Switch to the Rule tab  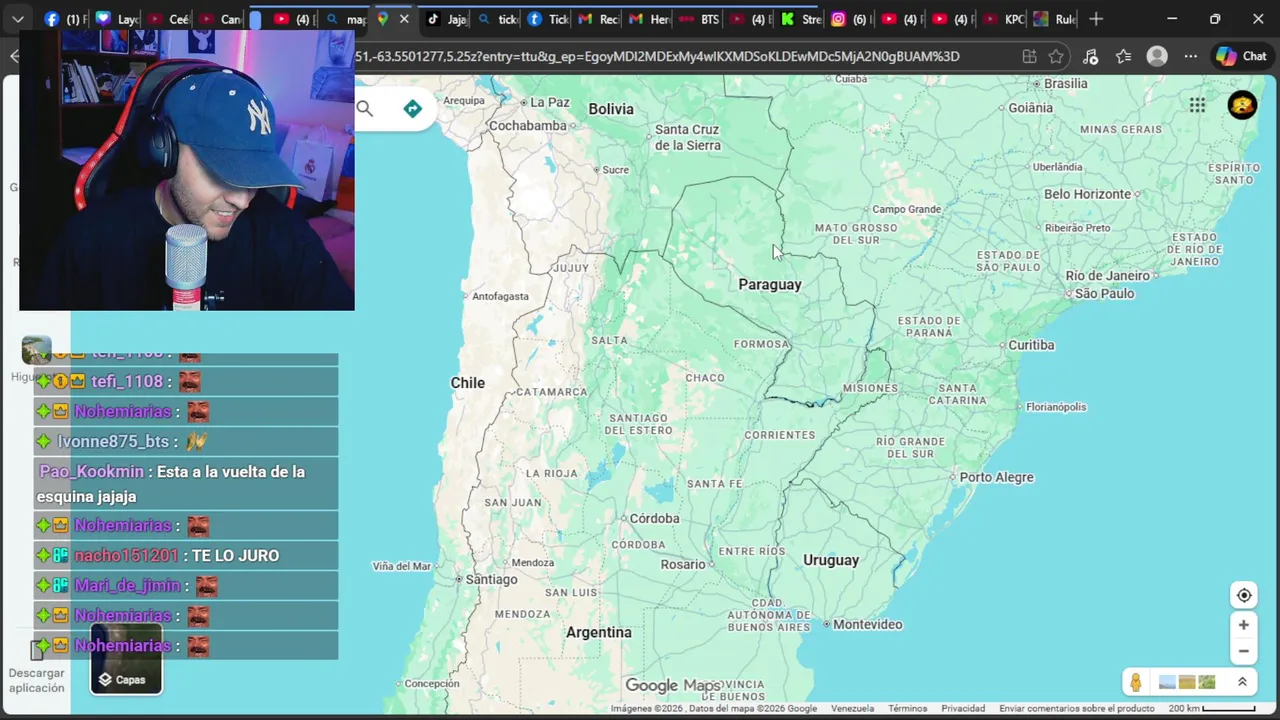click(1054, 19)
